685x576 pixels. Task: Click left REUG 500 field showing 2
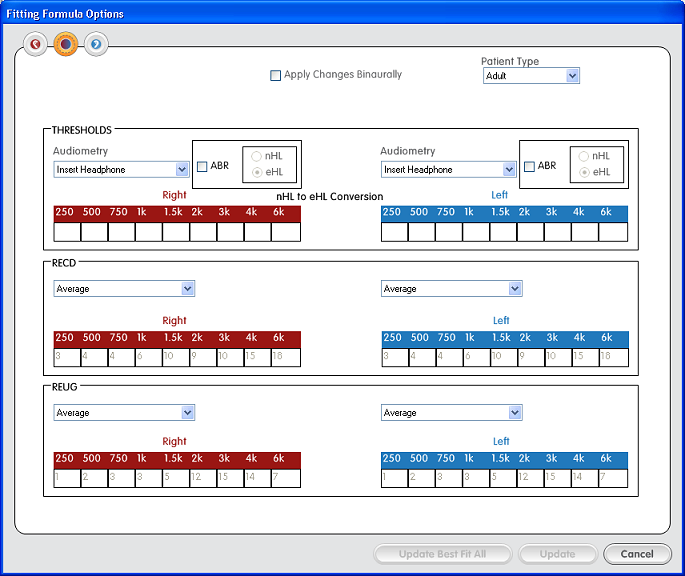click(x=422, y=478)
